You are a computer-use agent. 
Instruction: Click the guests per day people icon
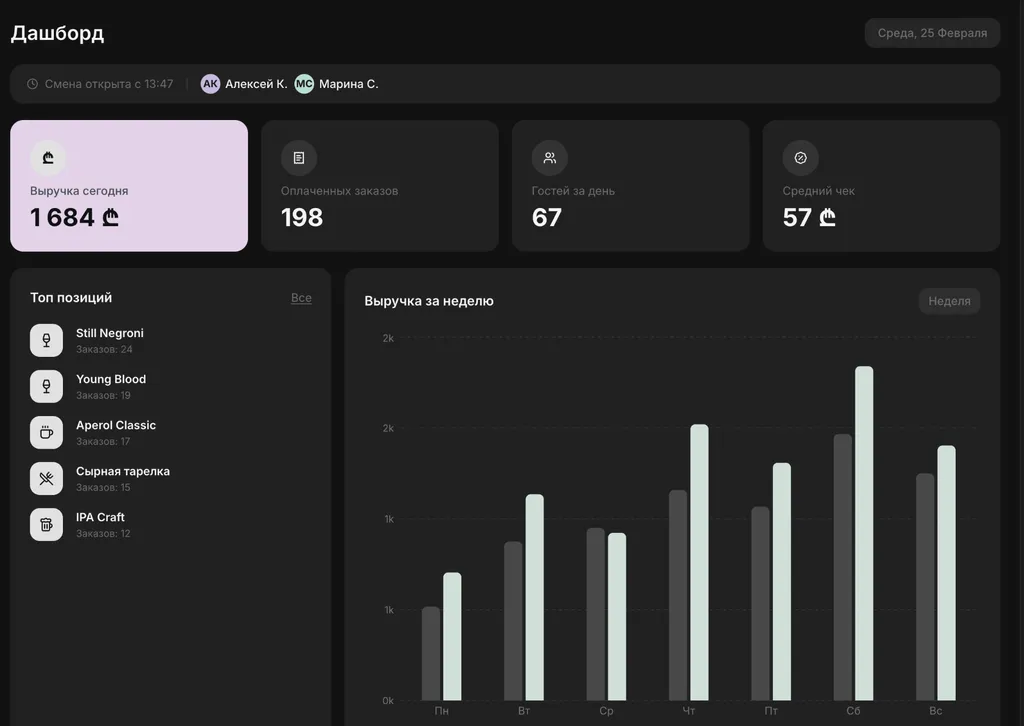pyautogui.click(x=550, y=158)
